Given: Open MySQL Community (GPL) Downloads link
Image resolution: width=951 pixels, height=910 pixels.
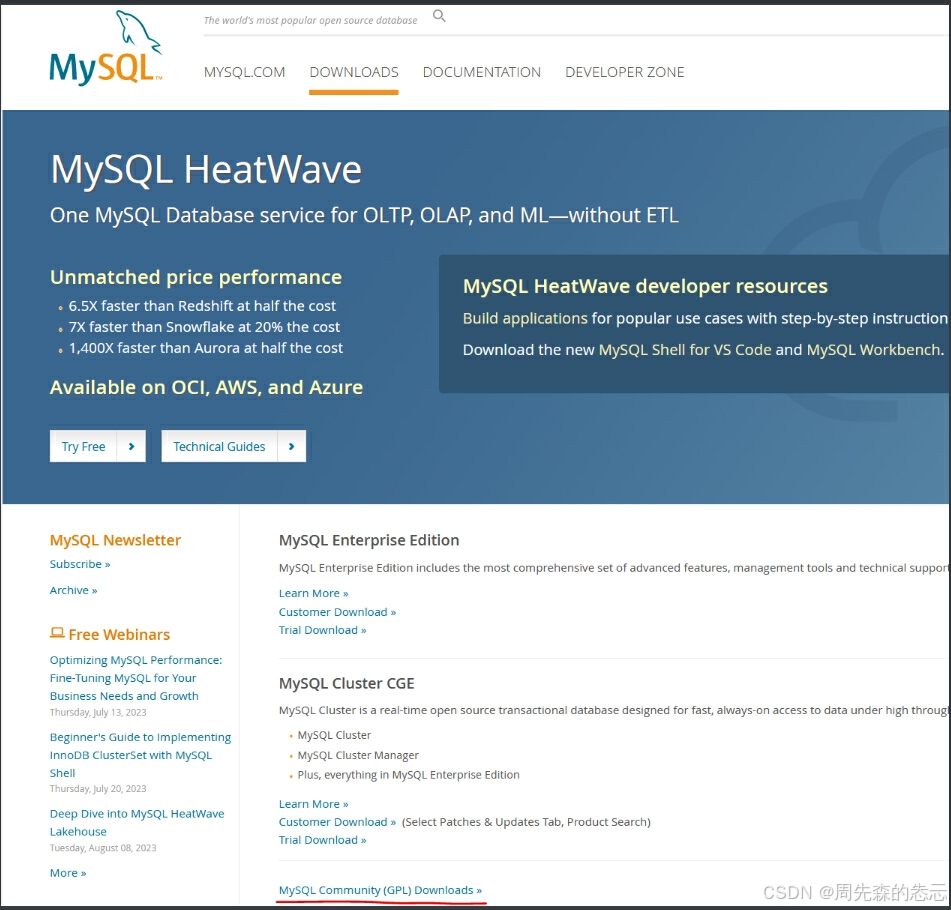Looking at the screenshot, I should tap(380, 890).
